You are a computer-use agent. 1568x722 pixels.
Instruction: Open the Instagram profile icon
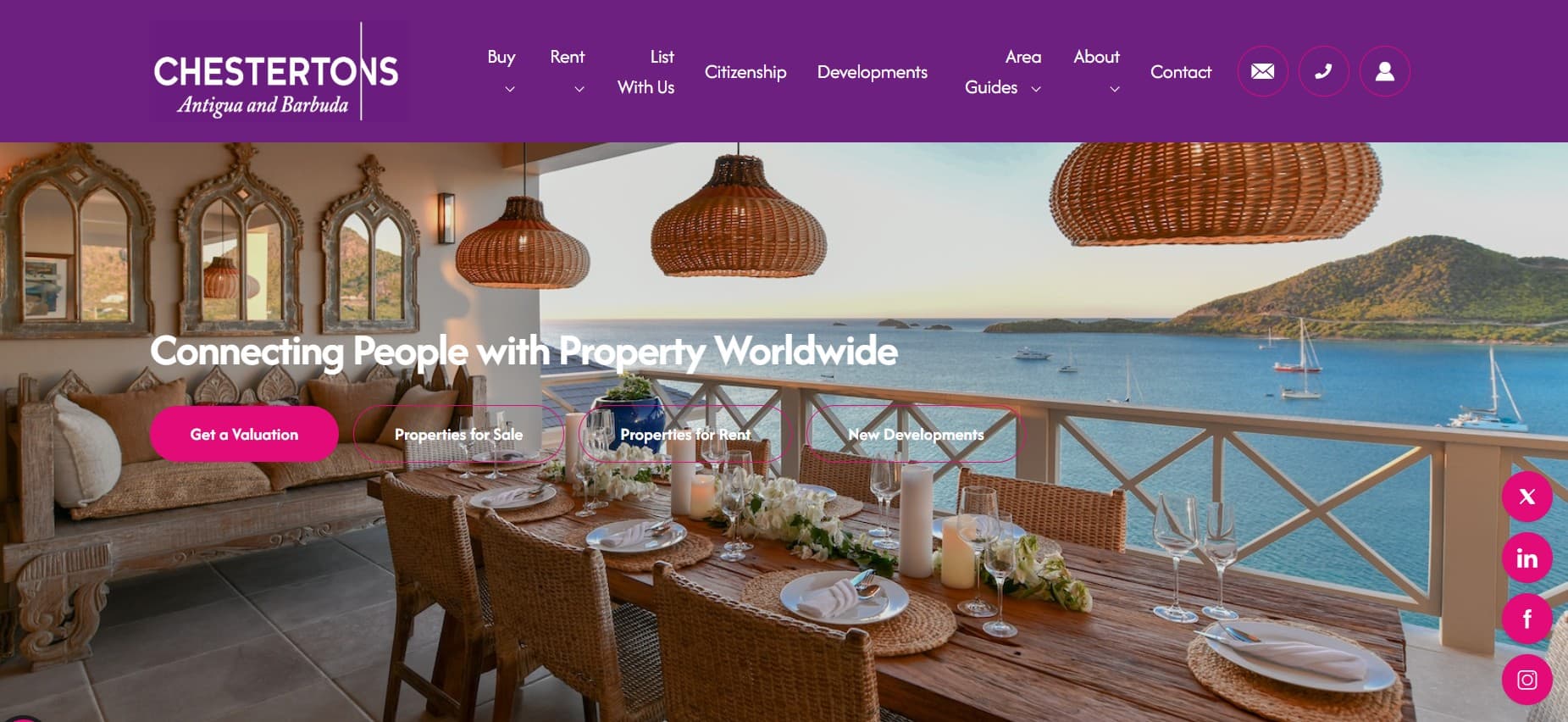tap(1526, 680)
